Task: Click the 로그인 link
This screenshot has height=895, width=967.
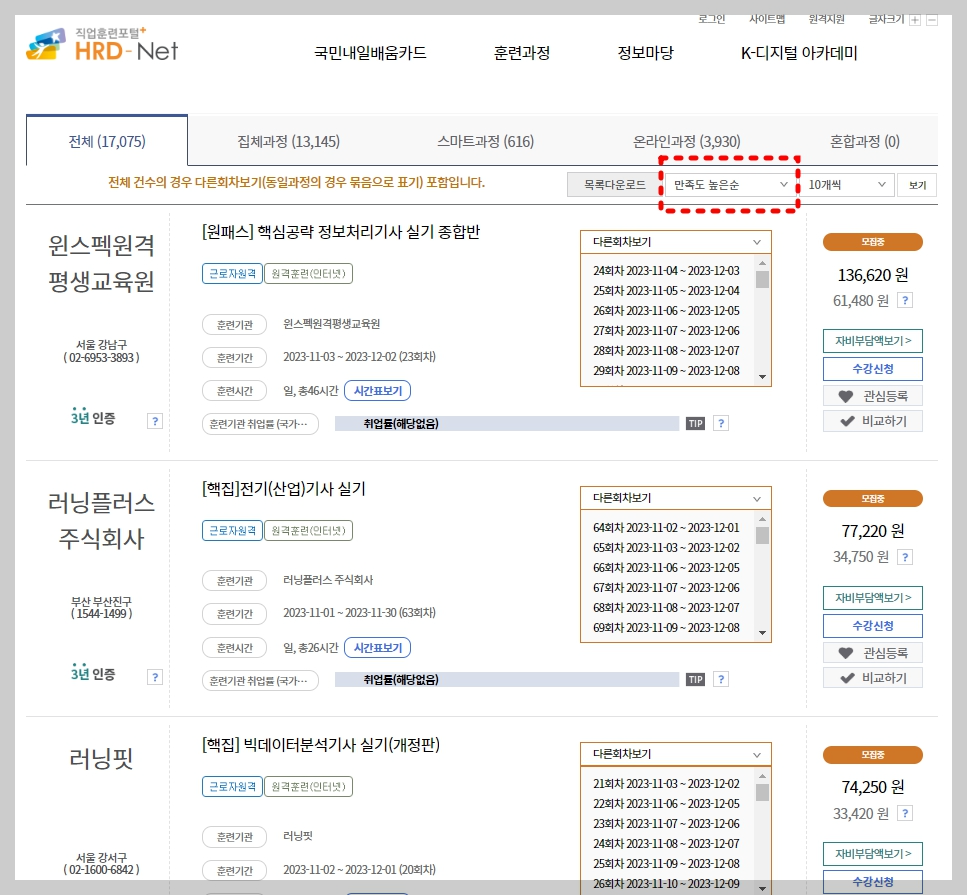Action: [x=712, y=19]
